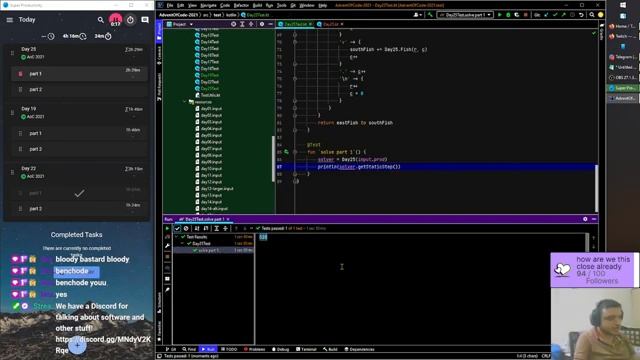Click pin tab icon in Run panel sidebar
Viewport: 640px width, 360px height.
[x=167, y=290]
